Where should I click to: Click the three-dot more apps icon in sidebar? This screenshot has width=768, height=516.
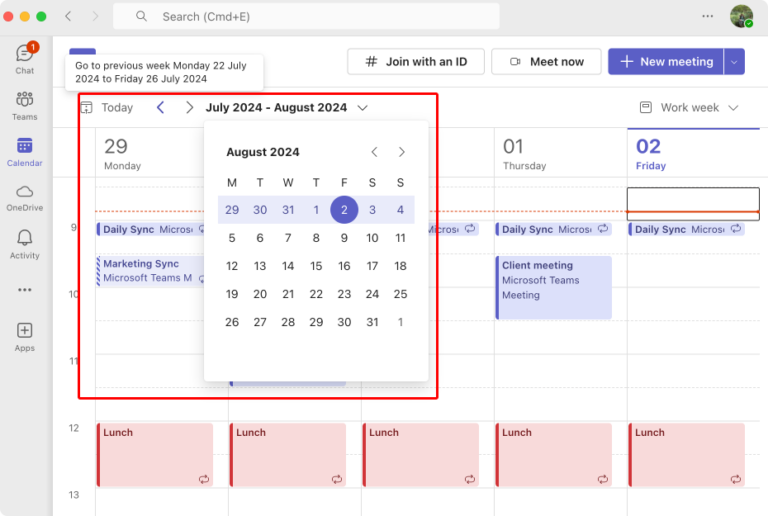pyautogui.click(x=24, y=290)
